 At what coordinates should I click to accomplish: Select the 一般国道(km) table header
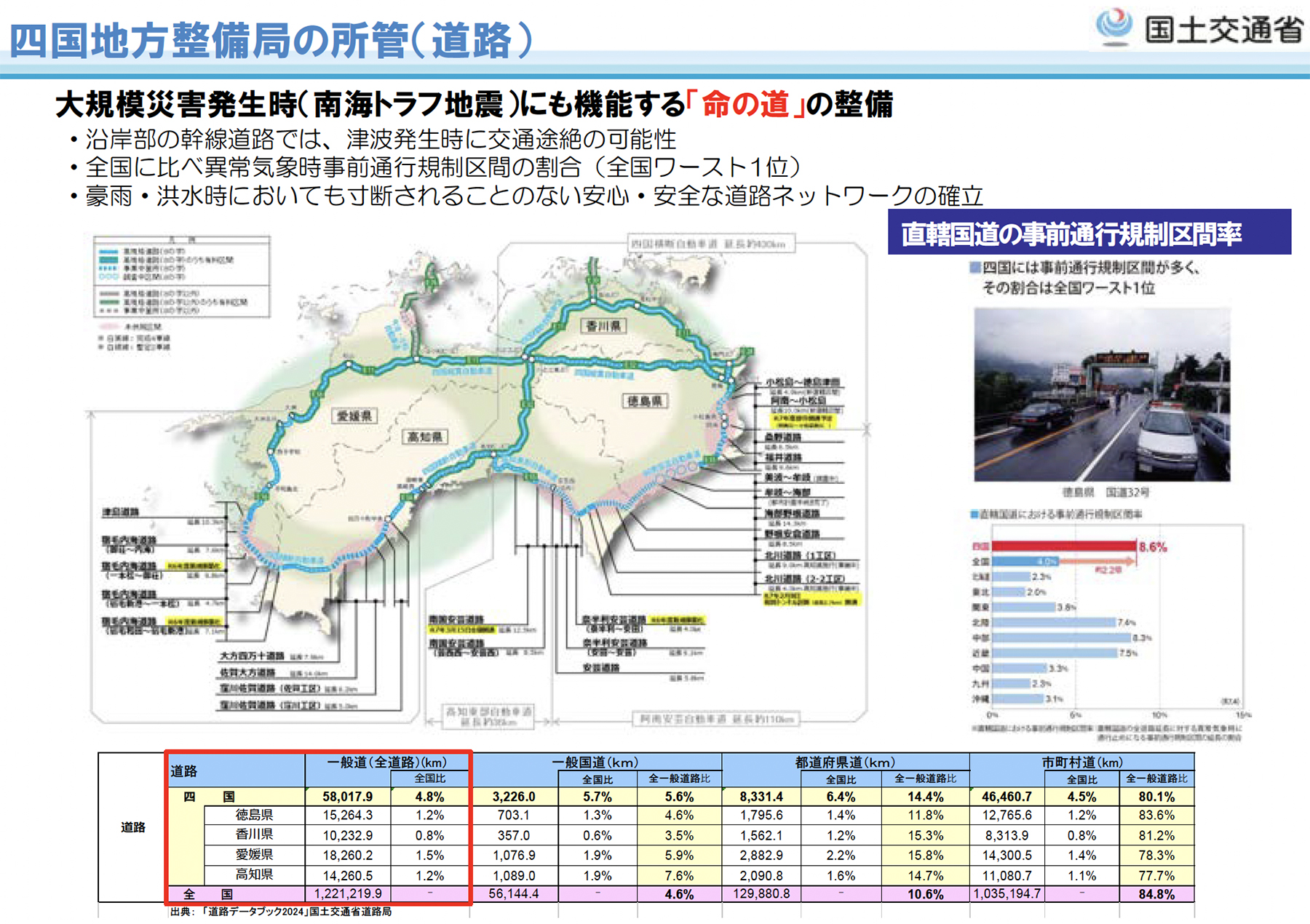tap(595, 762)
